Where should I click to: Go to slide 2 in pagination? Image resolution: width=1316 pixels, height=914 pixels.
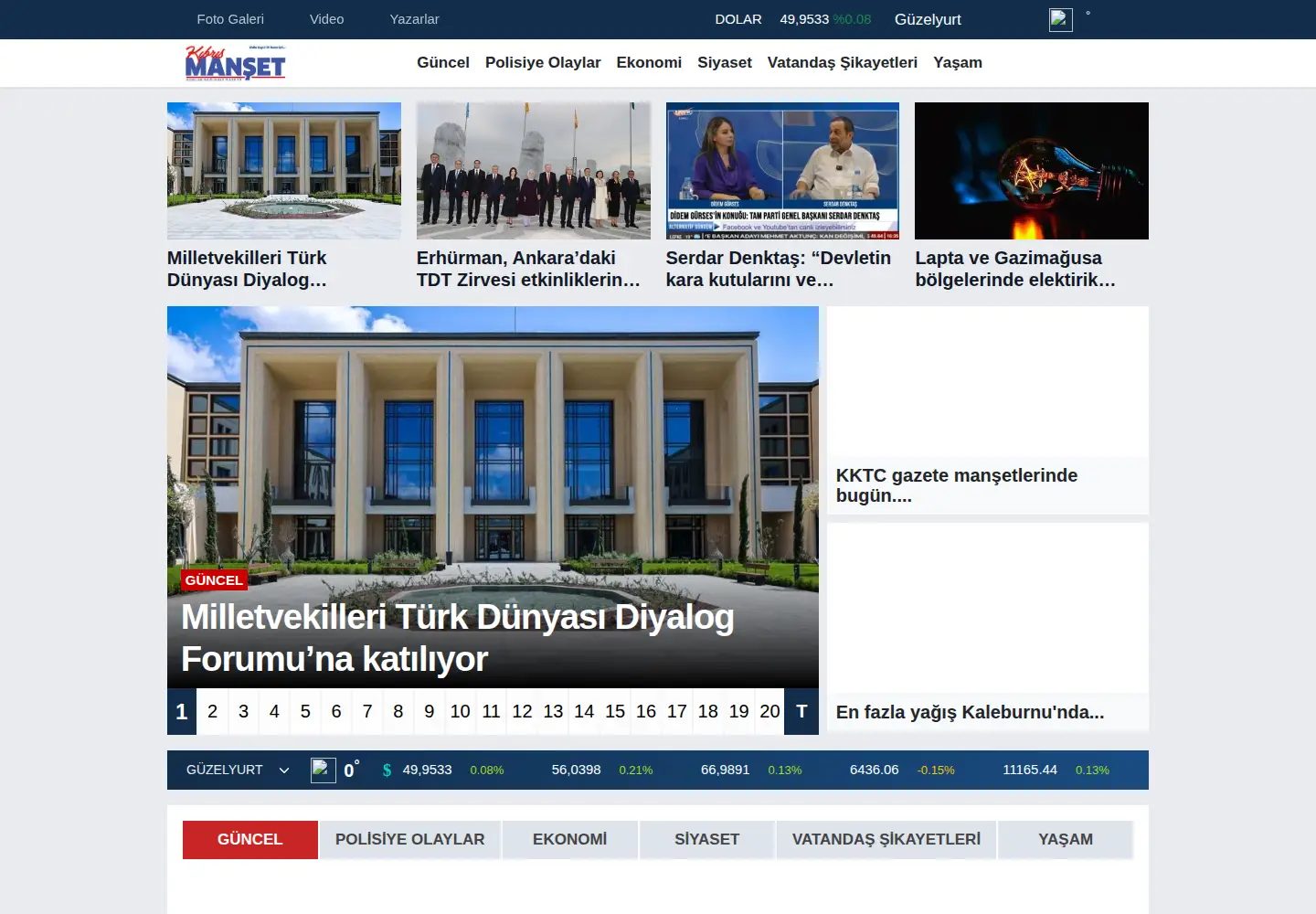click(212, 711)
